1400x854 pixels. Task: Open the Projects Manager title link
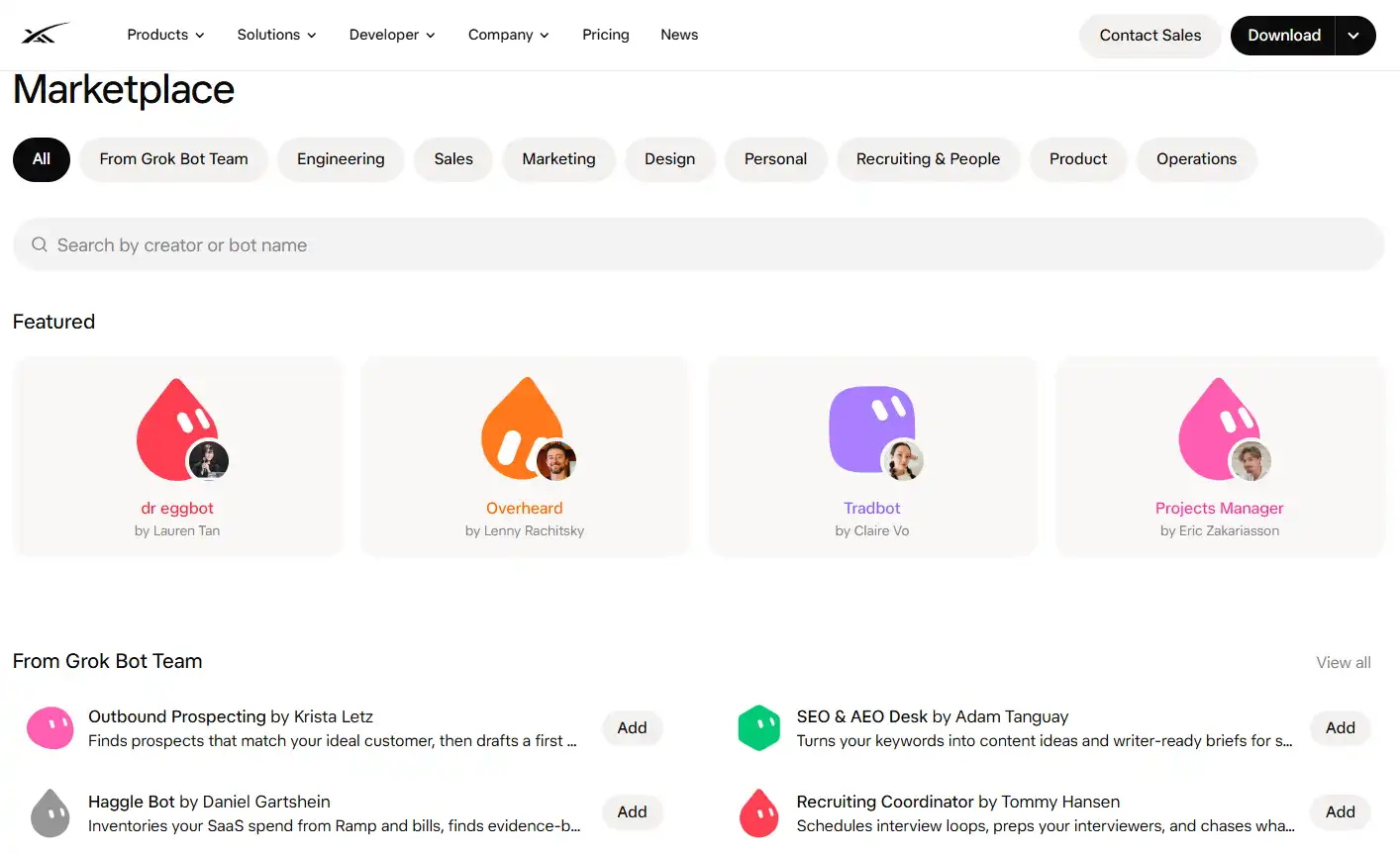[x=1219, y=509]
